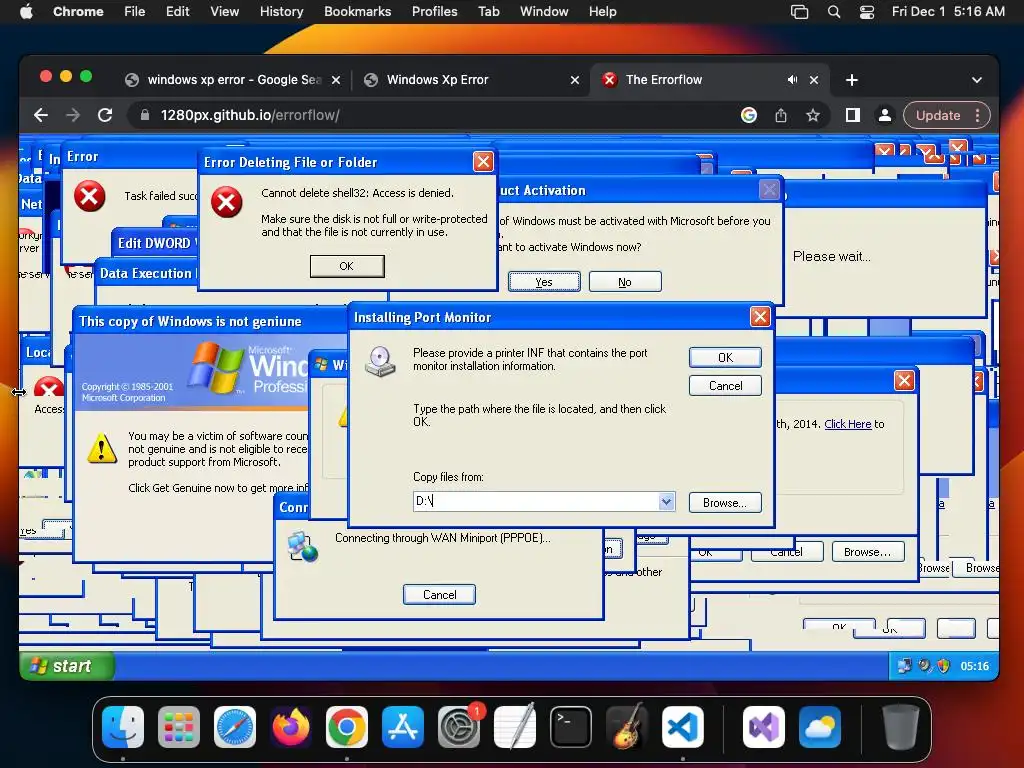Click OK in Error Deleting File dialog
Screen dimensions: 1024x768
tap(347, 266)
